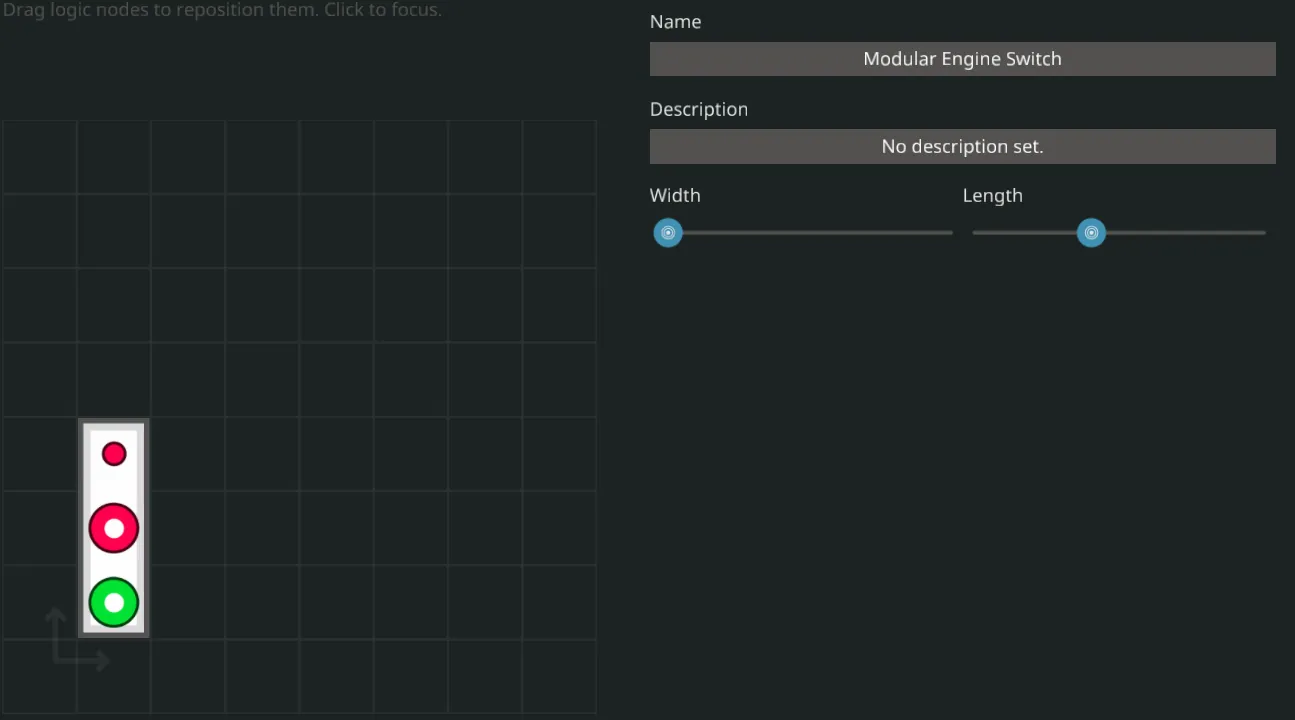Click the bottom-right cell of the grid
The height and width of the screenshot is (720, 1295).
pos(559,676)
